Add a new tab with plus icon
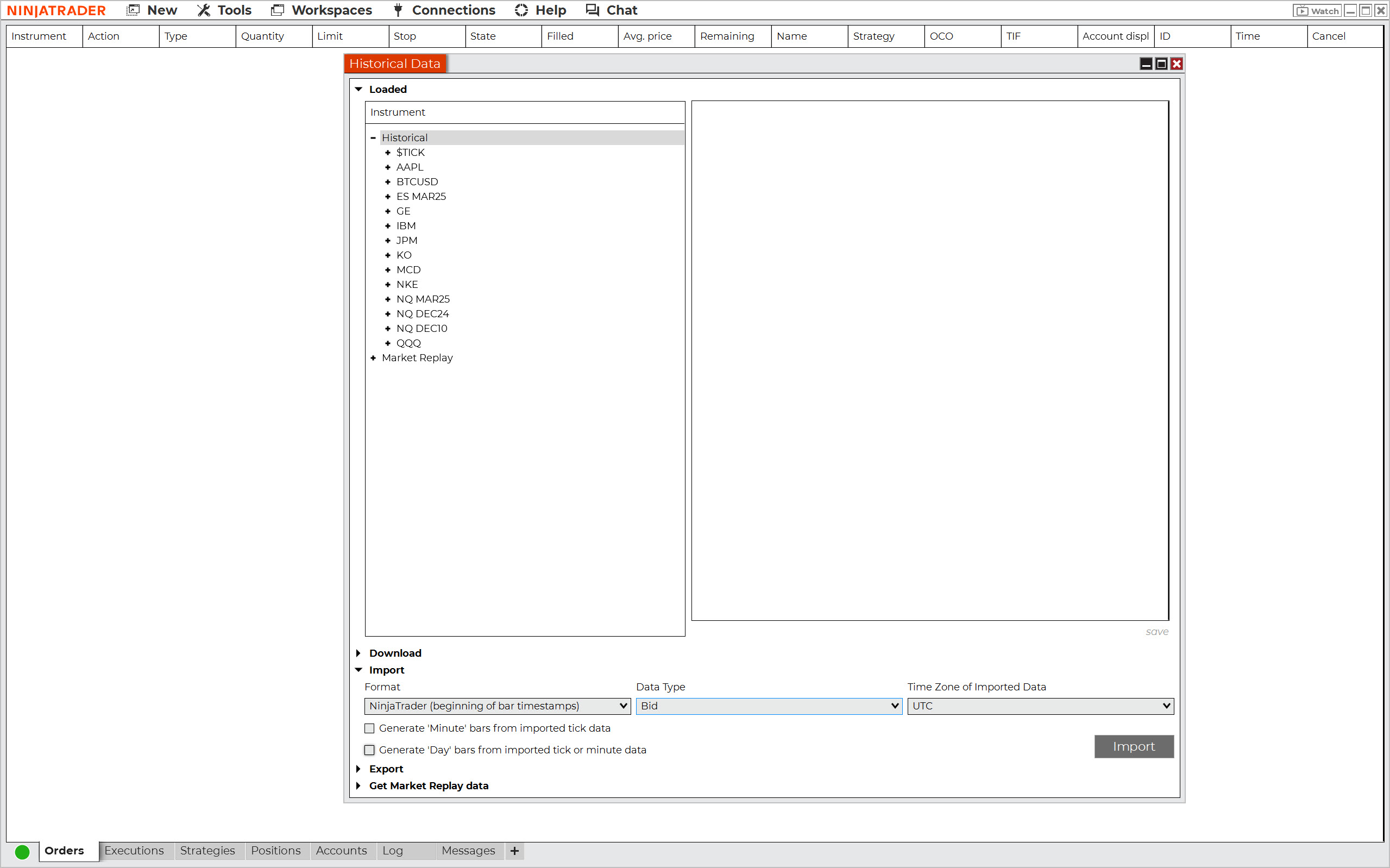This screenshot has width=1390, height=868. [x=514, y=851]
